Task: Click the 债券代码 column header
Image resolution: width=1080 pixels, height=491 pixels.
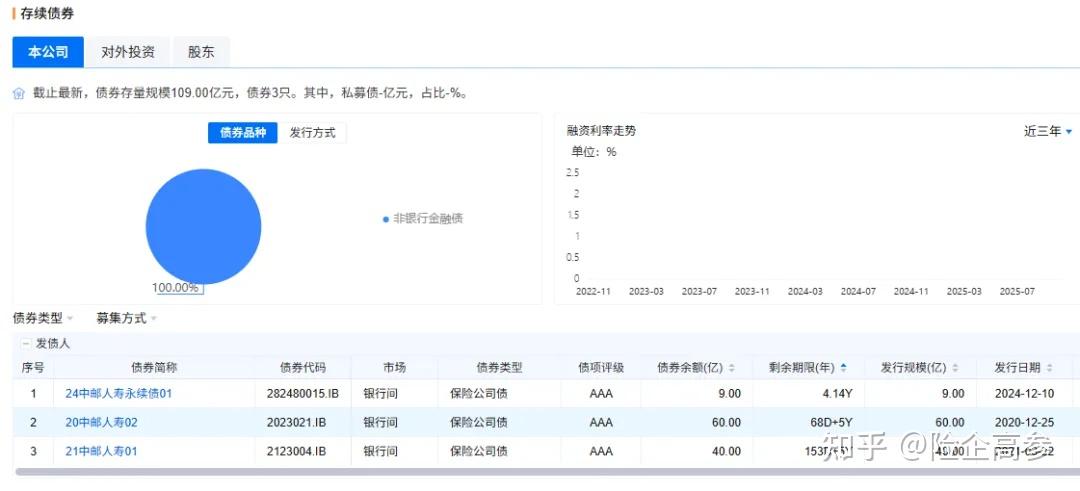Action: pyautogui.click(x=303, y=368)
